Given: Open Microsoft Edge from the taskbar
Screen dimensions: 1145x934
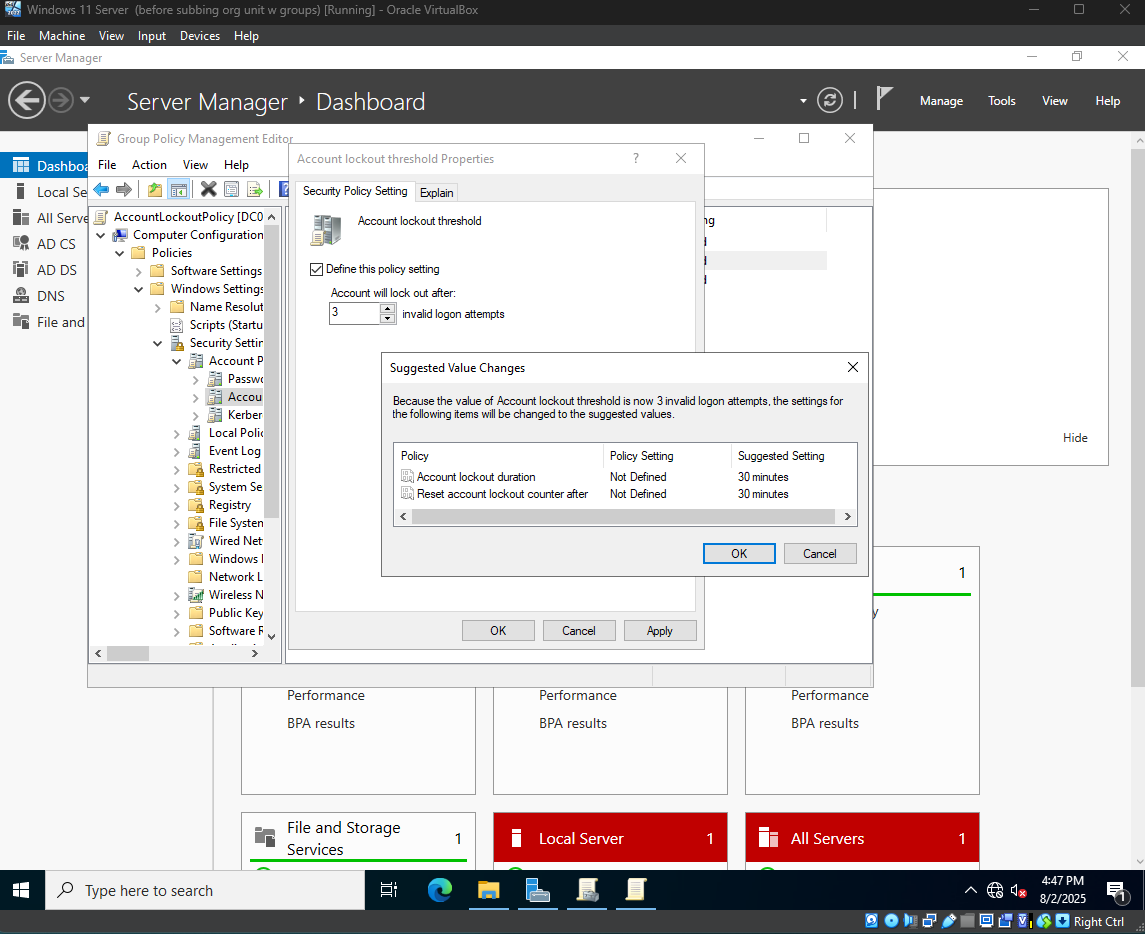Looking at the screenshot, I should point(440,890).
